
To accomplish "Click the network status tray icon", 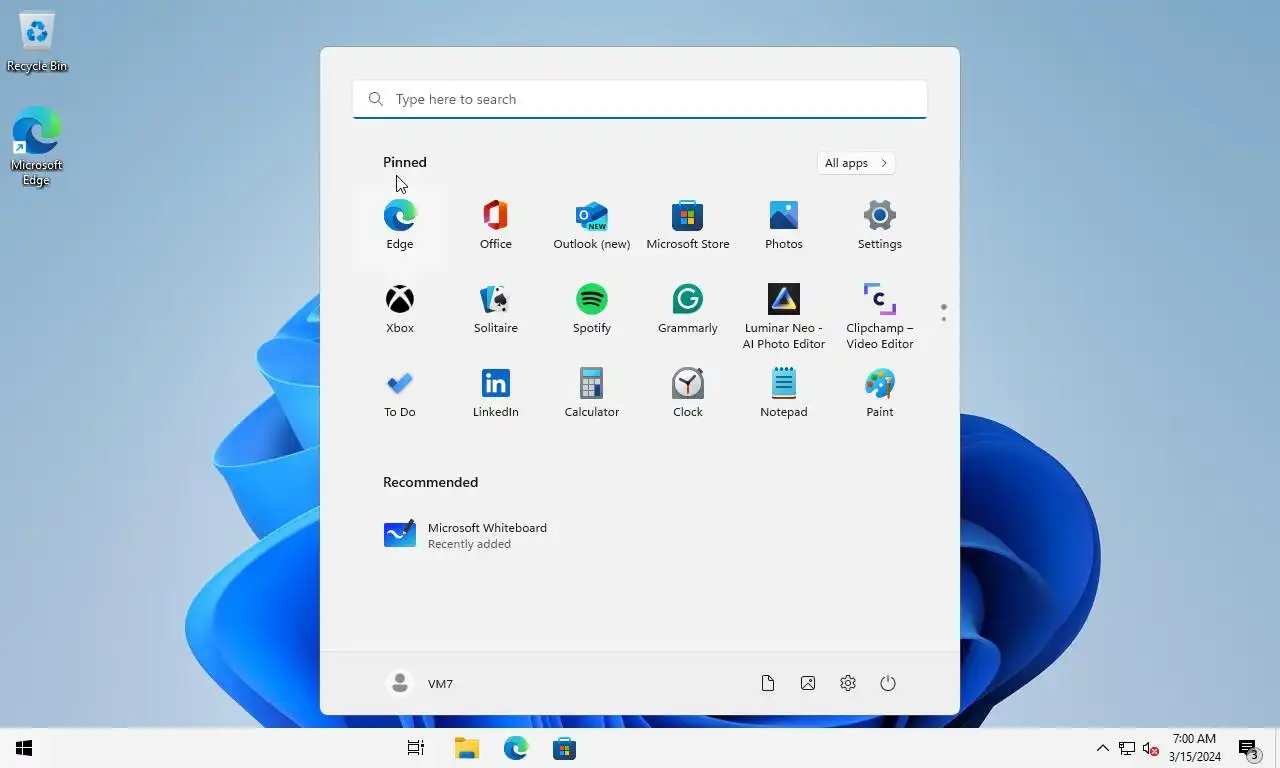I will pyautogui.click(x=1127, y=748).
